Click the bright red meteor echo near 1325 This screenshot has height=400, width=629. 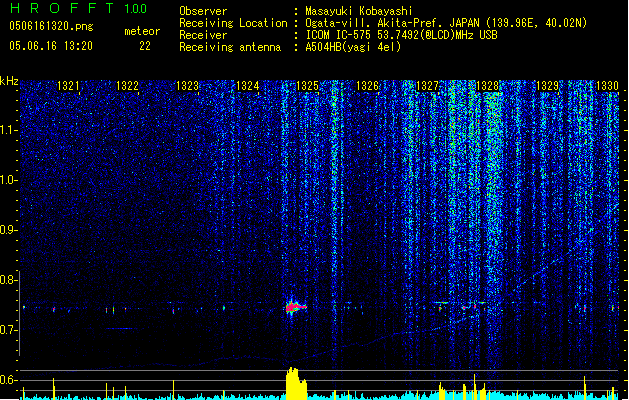coord(296,308)
